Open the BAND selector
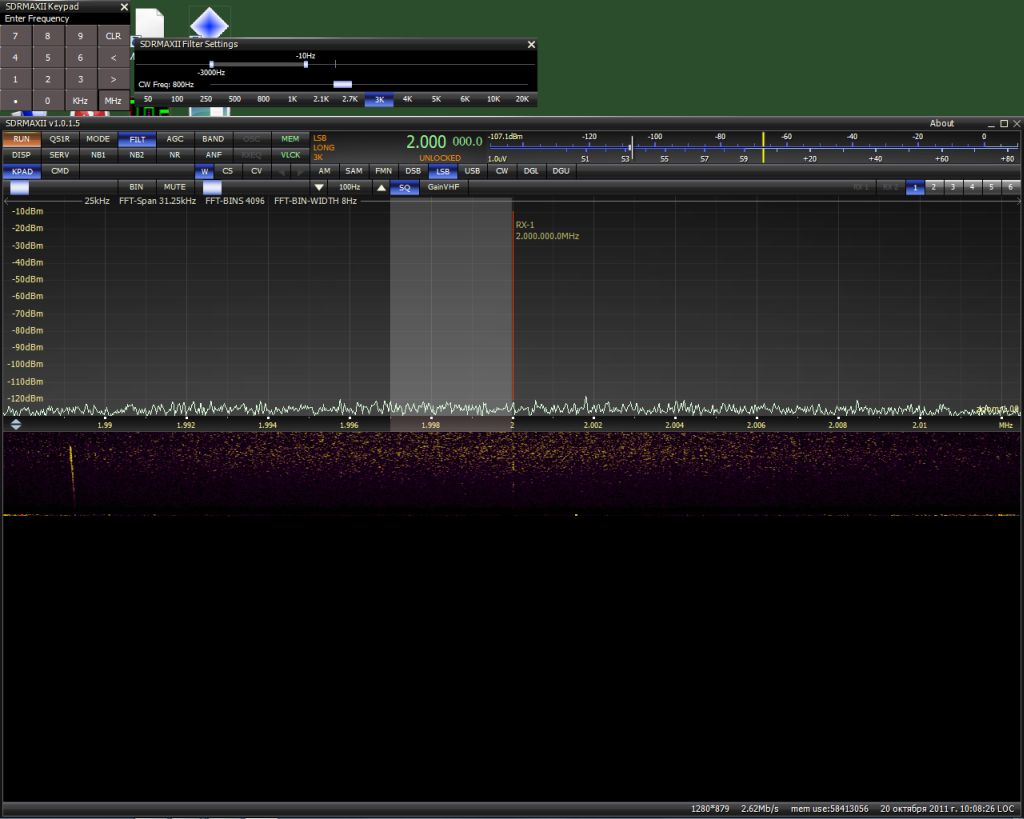1024x819 pixels. (x=213, y=139)
